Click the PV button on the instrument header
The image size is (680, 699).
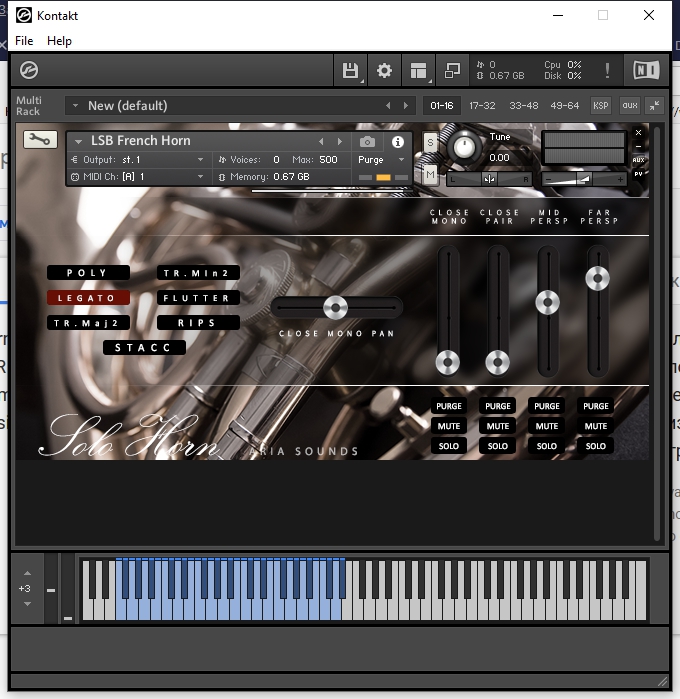[639, 174]
